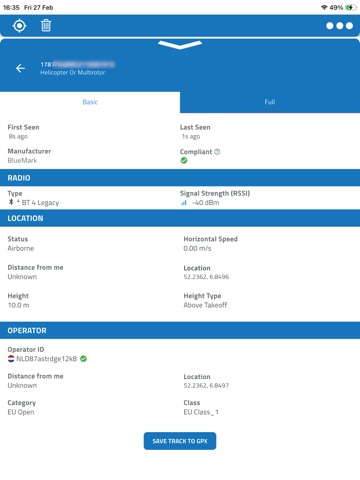
Task: Tap the Helicopter Or Multirotor subtitle
Action: click(73, 72)
